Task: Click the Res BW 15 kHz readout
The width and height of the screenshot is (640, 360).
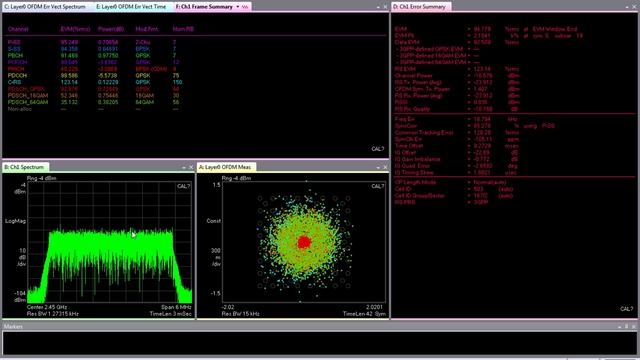Action: (240, 314)
